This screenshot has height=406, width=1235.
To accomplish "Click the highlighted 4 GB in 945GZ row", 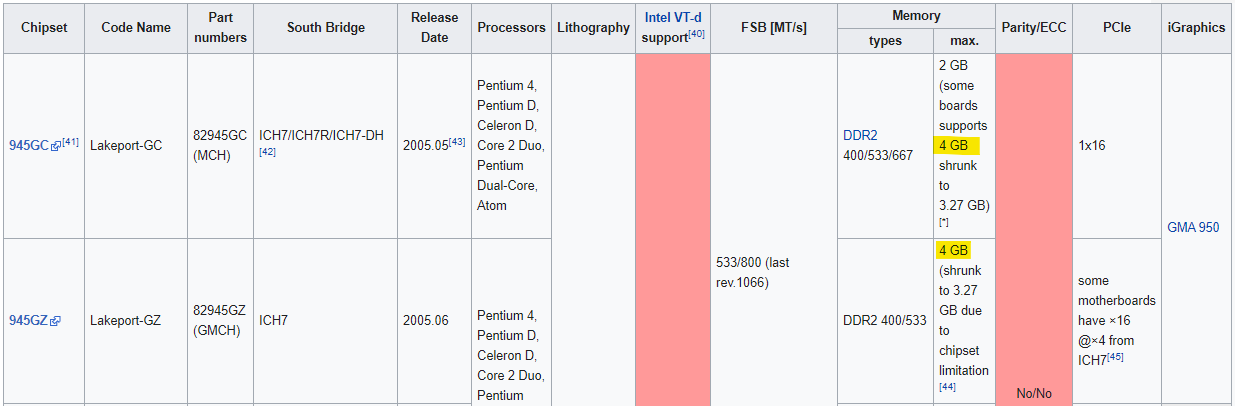I will (x=953, y=250).
